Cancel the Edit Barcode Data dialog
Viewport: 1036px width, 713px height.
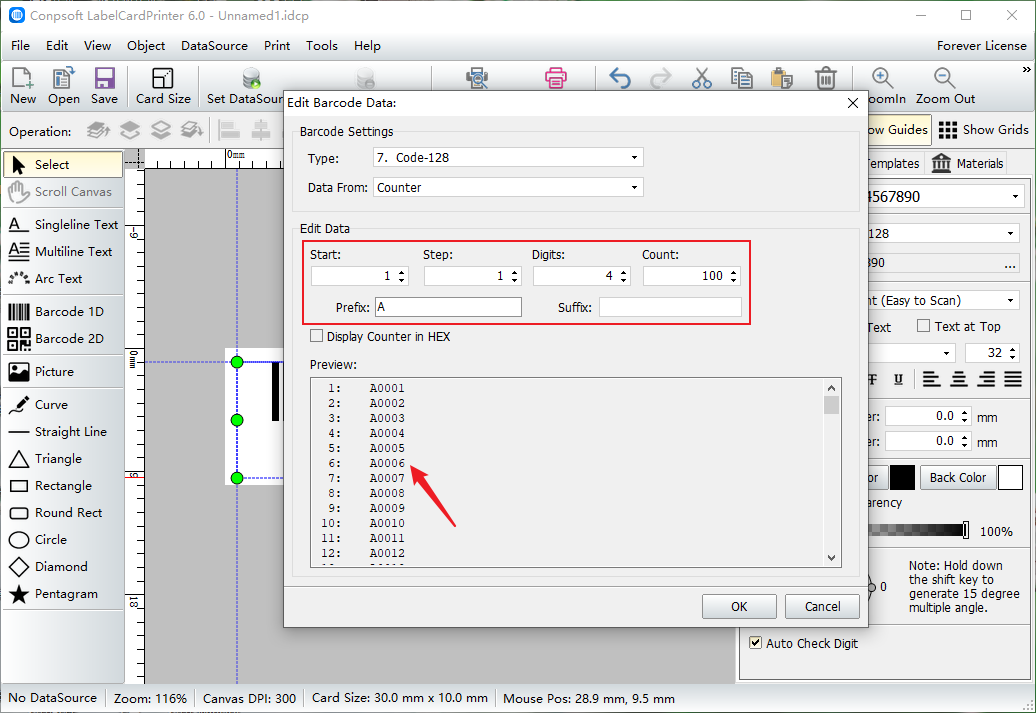823,607
